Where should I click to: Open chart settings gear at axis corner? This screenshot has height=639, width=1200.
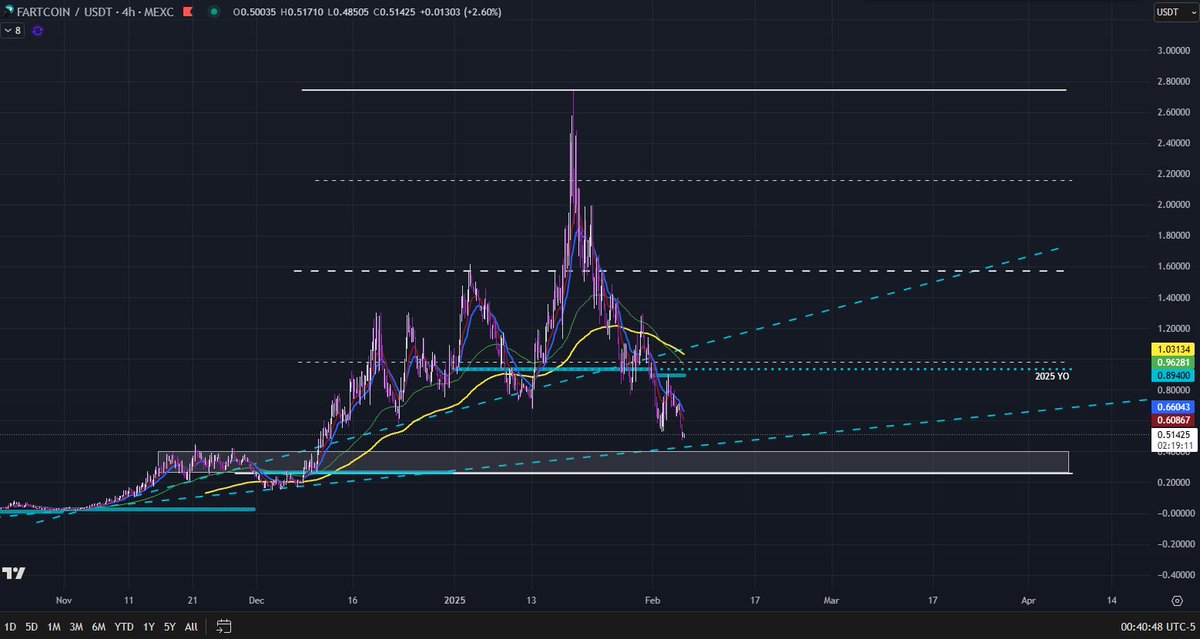(1177, 600)
